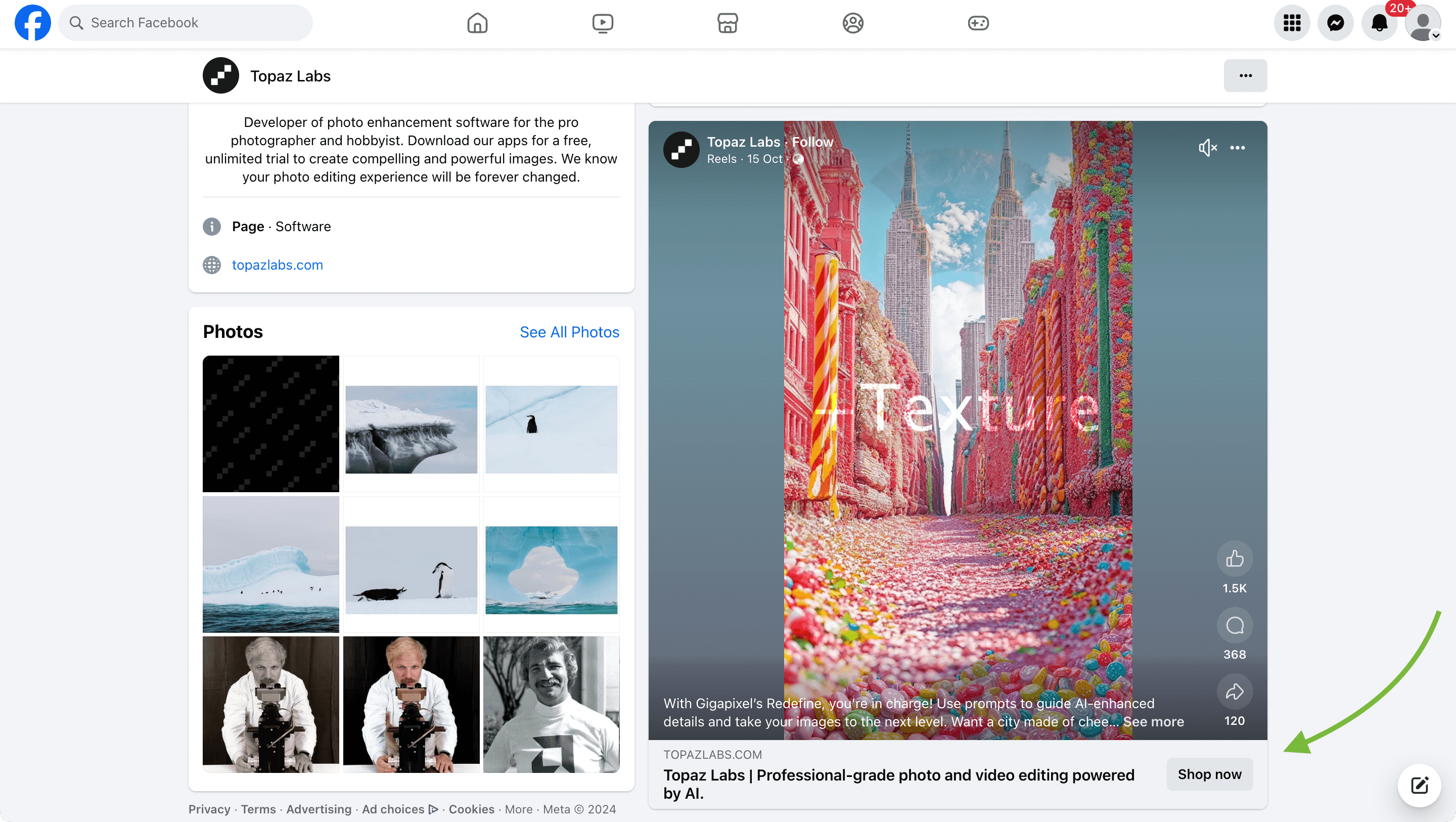This screenshot has height=822, width=1456.
Task: Open more options on the Topaz Labs header
Action: pos(1245,75)
